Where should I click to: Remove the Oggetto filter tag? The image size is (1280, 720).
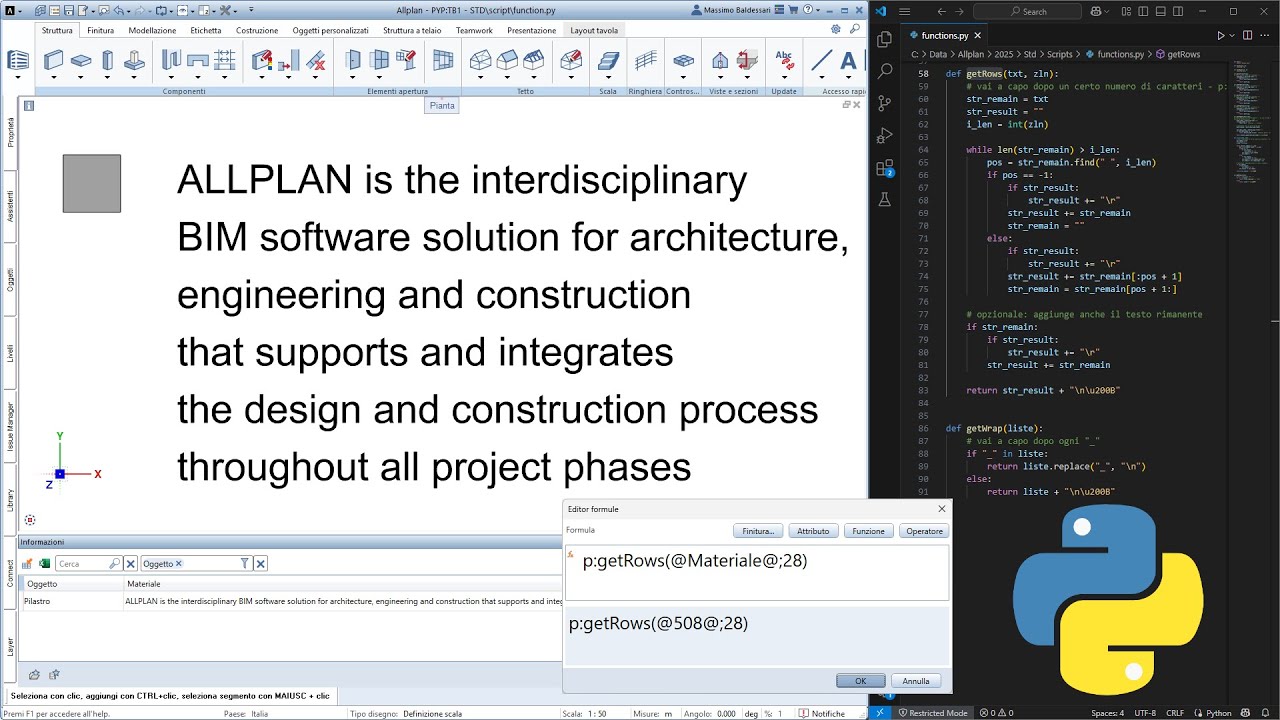(x=179, y=564)
